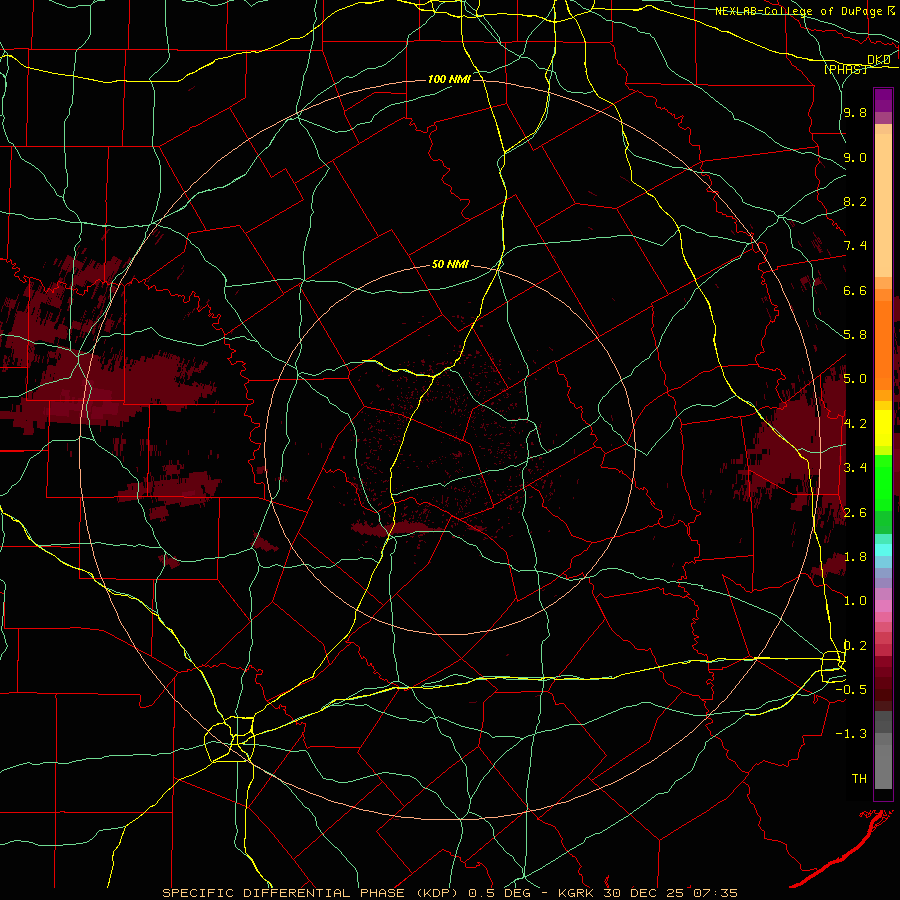Screen dimensions: 900x900
Task: Click the 7.4 scale value
Action: 855,246
